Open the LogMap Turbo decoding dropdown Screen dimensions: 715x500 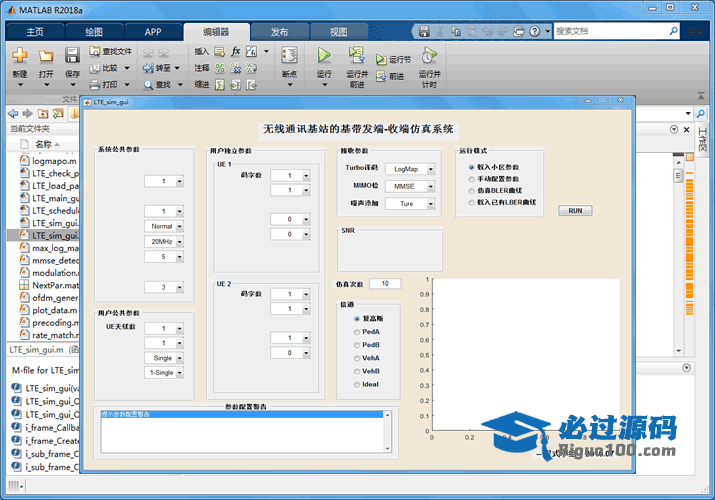410,169
